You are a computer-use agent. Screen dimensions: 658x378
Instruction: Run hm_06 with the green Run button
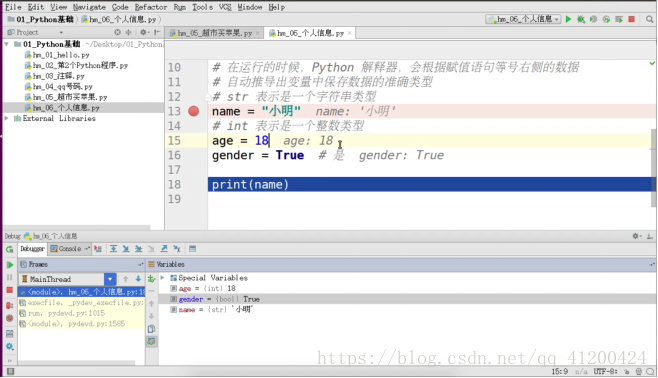click(x=568, y=19)
